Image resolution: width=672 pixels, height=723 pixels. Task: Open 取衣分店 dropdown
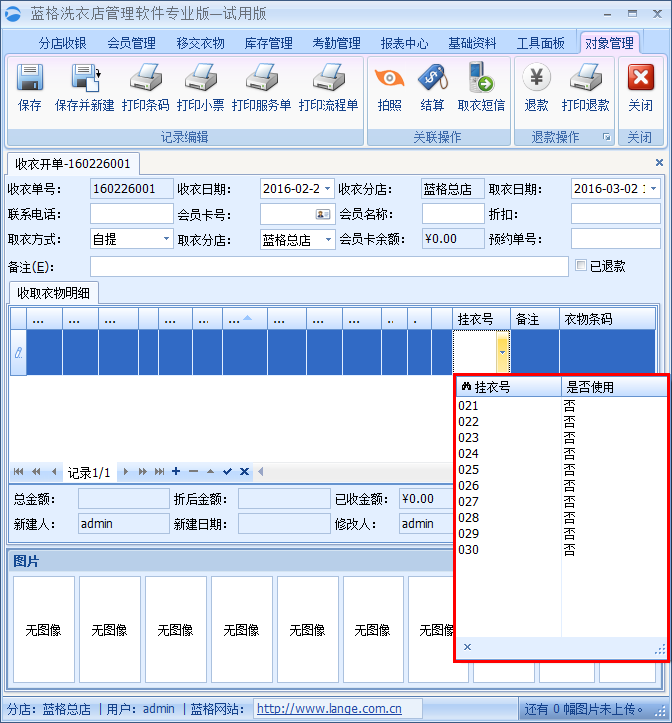click(x=328, y=239)
